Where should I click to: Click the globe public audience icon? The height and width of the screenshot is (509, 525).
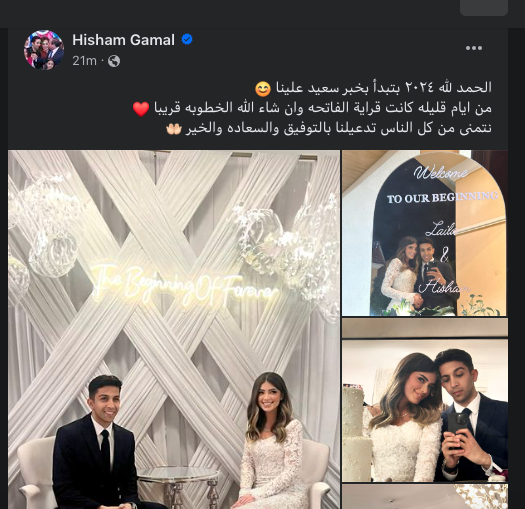pyautogui.click(x=114, y=61)
